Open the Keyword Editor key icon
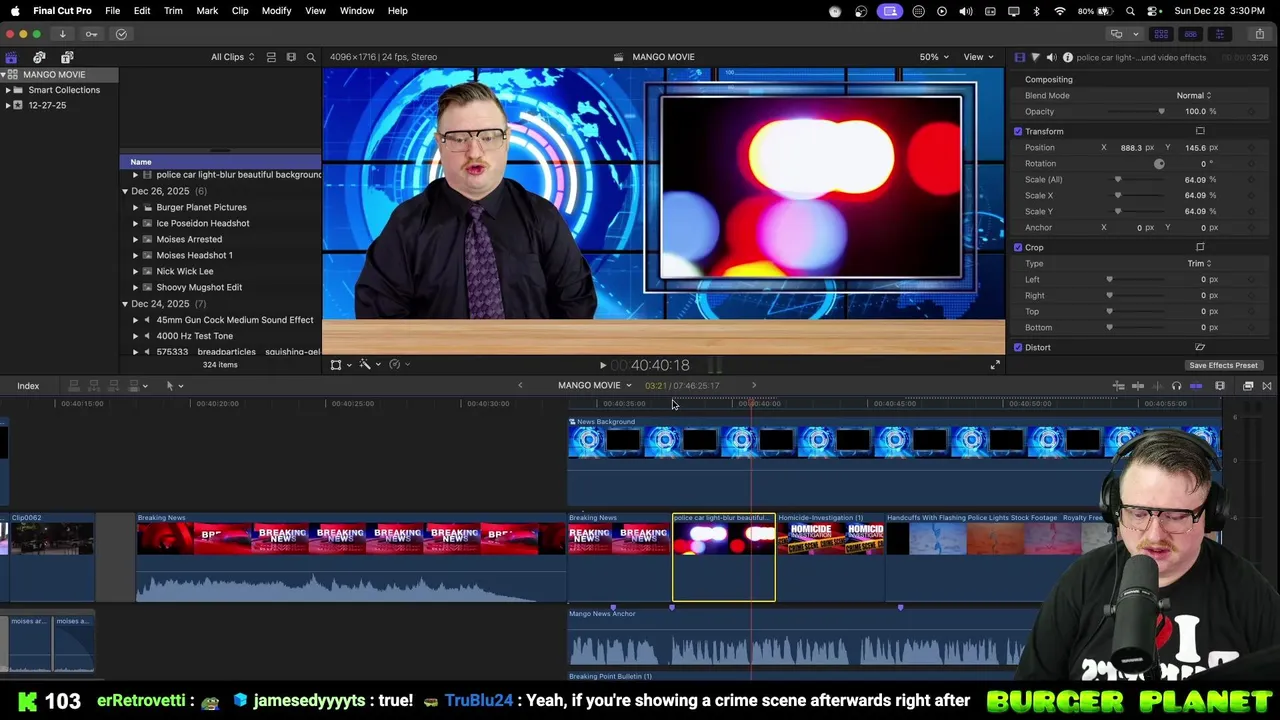Screen dimensions: 1280x720 pos(92,34)
